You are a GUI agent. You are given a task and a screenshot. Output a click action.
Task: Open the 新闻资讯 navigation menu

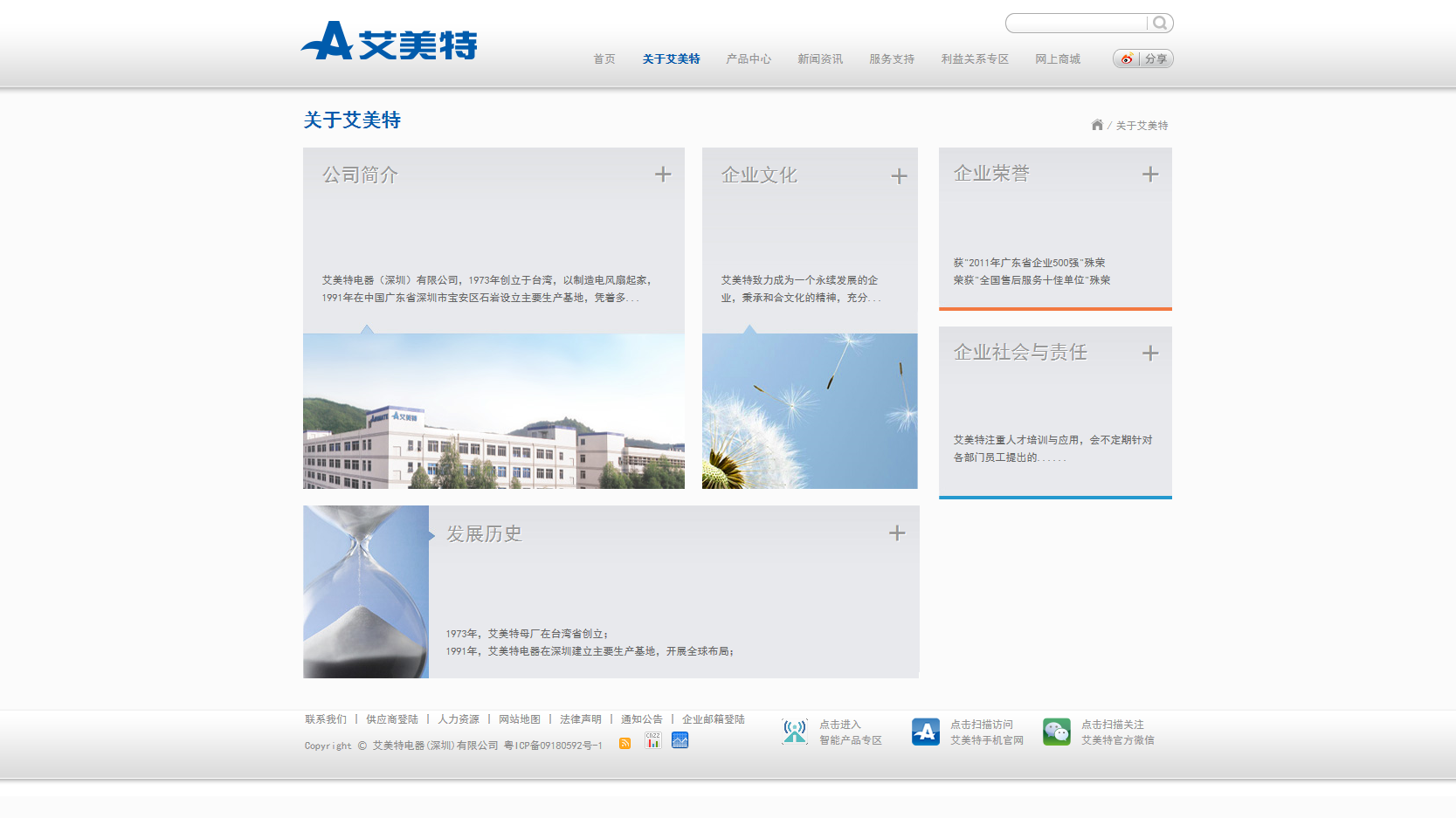click(x=820, y=58)
